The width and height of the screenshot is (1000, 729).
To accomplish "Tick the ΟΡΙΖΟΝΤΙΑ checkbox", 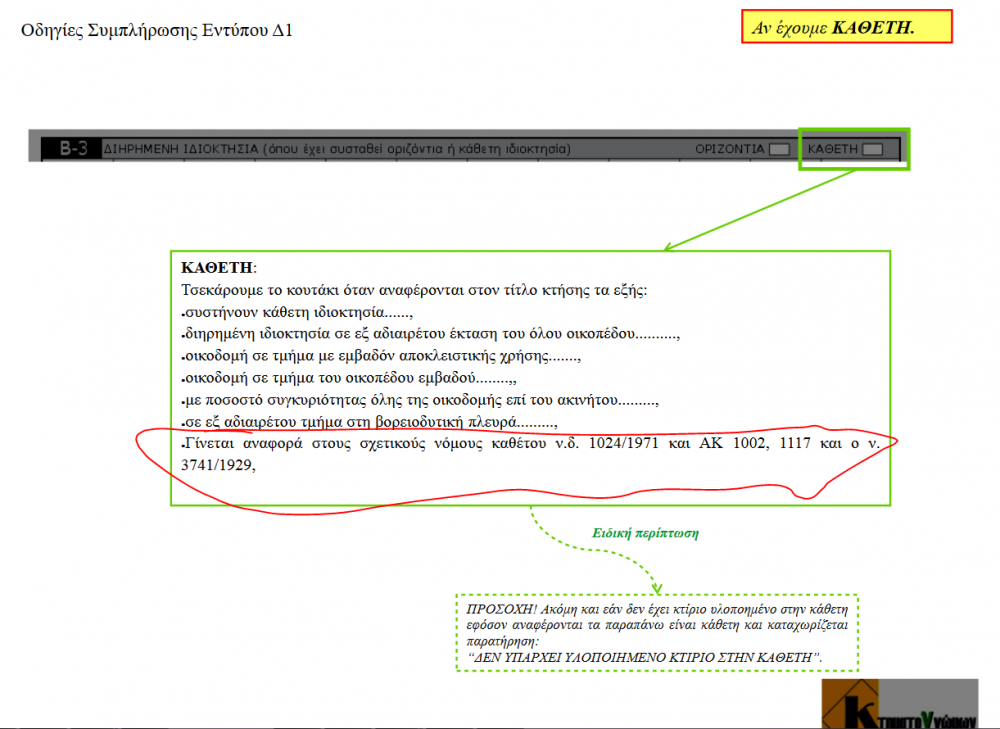I will 779,149.
